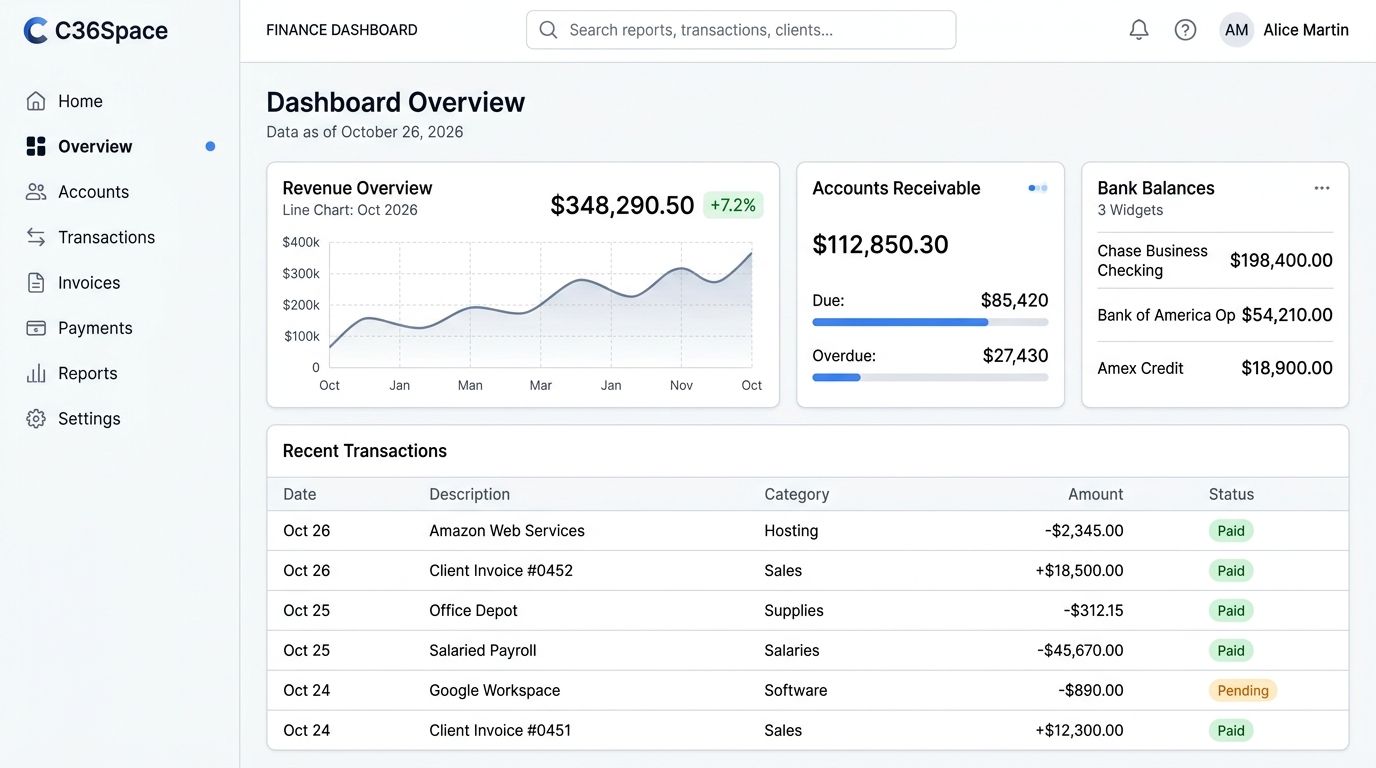This screenshot has height=768, width=1376.
Task: Click Chase Business Checking balance row
Action: pyautogui.click(x=1215, y=260)
